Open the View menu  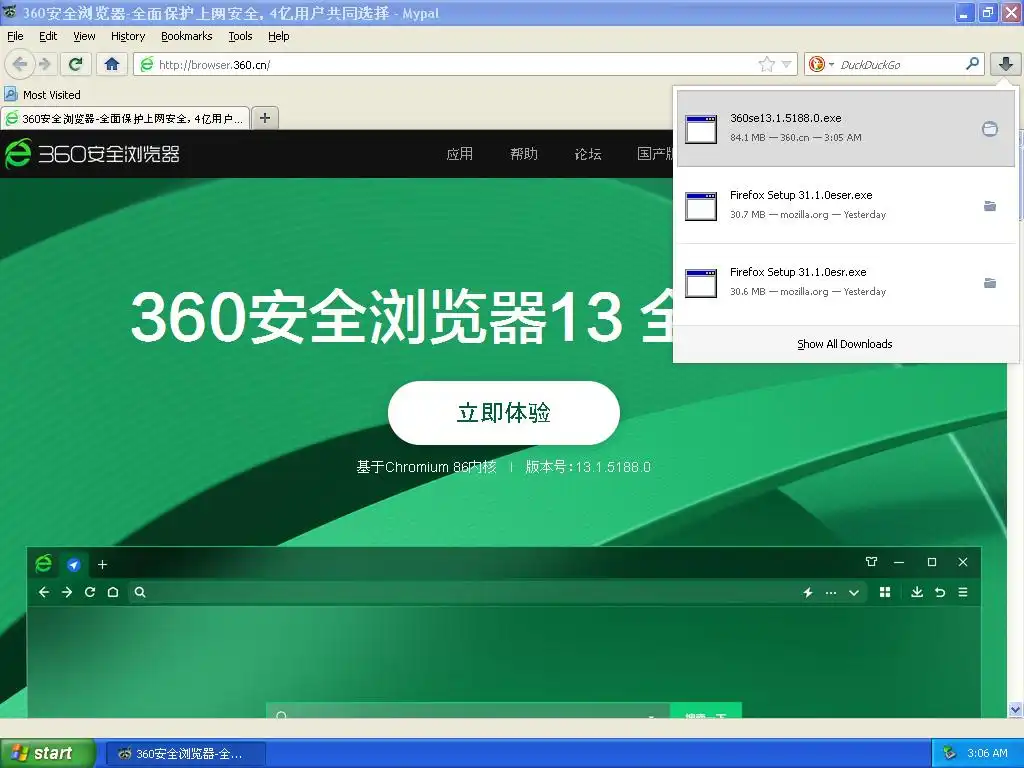pyautogui.click(x=84, y=36)
